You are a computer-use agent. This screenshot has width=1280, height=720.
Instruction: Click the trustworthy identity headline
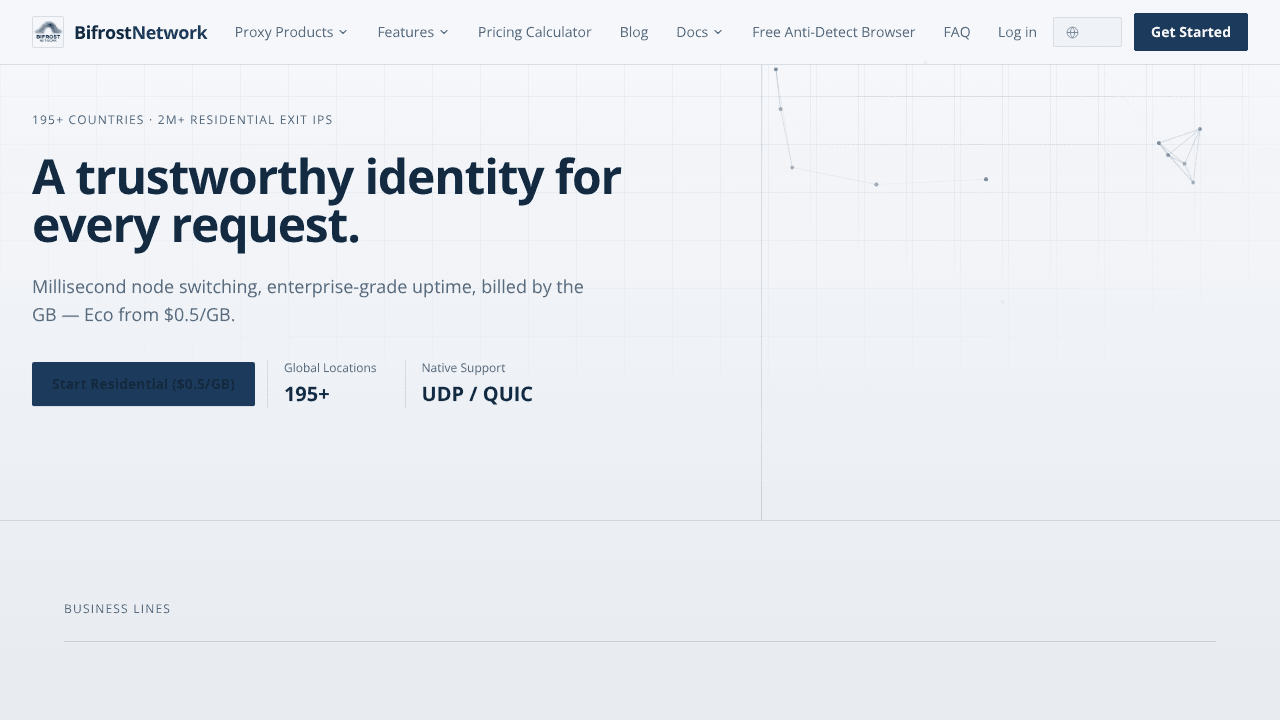(x=326, y=202)
